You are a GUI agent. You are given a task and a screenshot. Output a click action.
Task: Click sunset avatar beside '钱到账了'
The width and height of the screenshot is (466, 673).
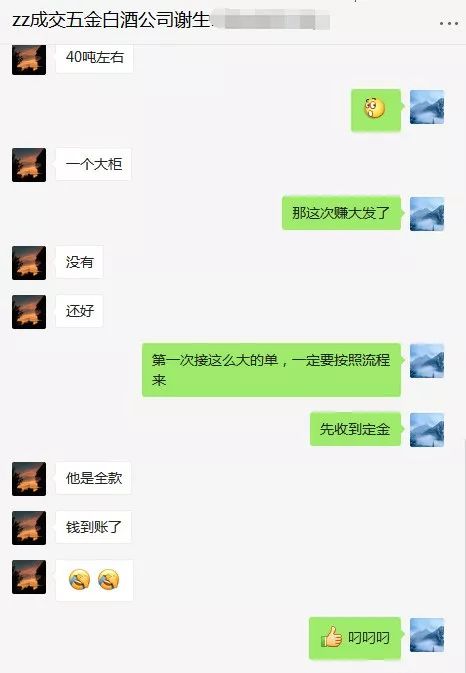point(29,528)
